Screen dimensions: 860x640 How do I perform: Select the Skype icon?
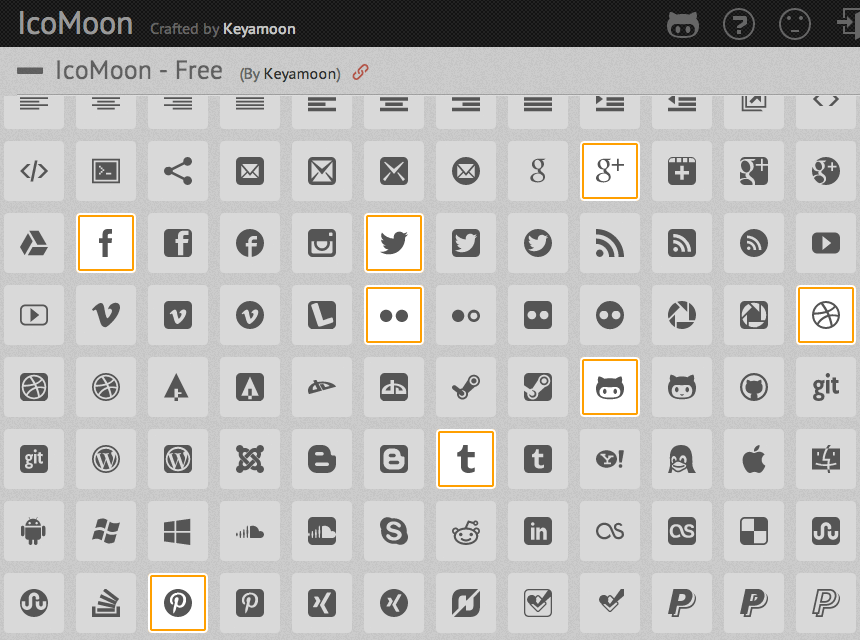click(394, 531)
